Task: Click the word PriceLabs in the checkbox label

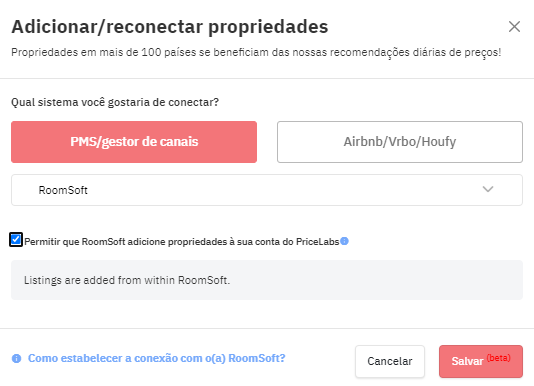Action: (317, 242)
